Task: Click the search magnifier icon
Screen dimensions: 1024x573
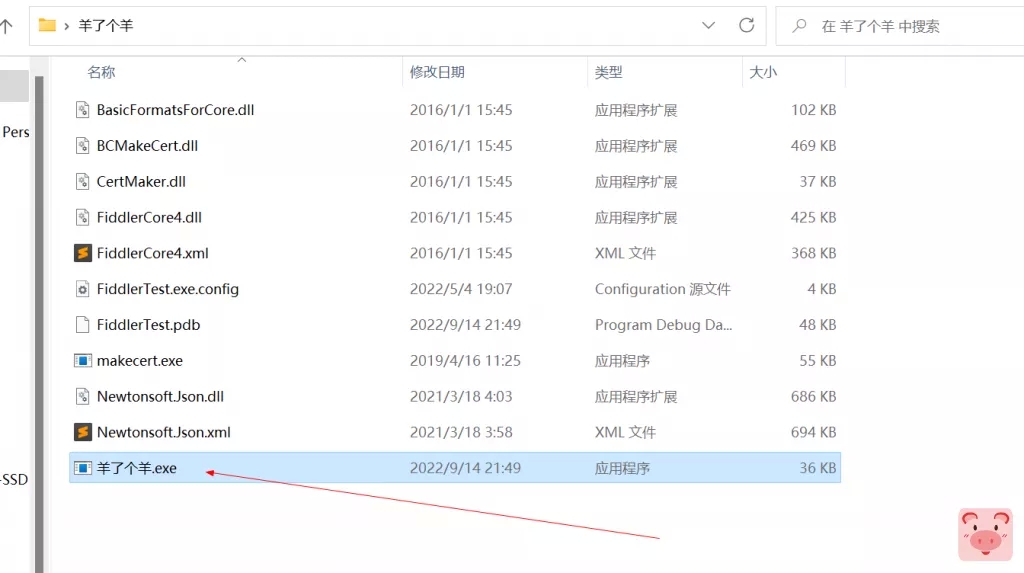Action: (799, 26)
